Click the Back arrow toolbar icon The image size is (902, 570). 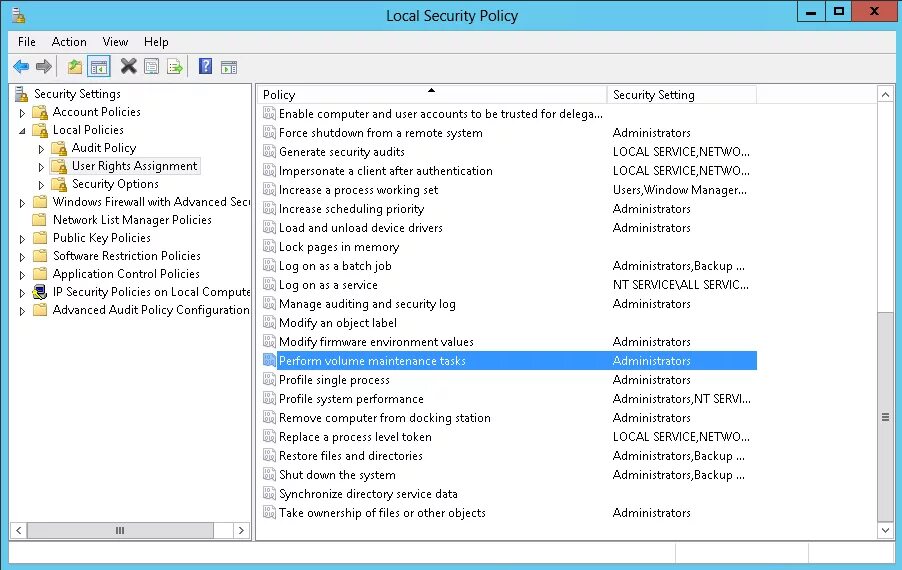21,67
